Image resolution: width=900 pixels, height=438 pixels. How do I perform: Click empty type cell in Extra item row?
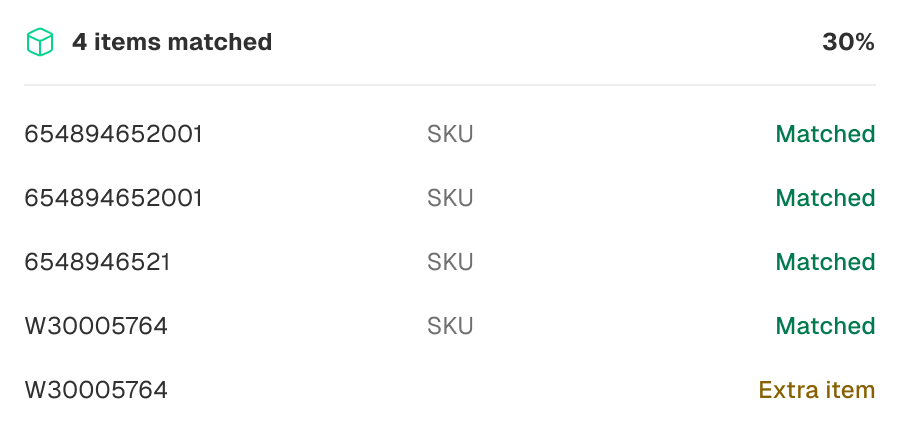coord(450,390)
